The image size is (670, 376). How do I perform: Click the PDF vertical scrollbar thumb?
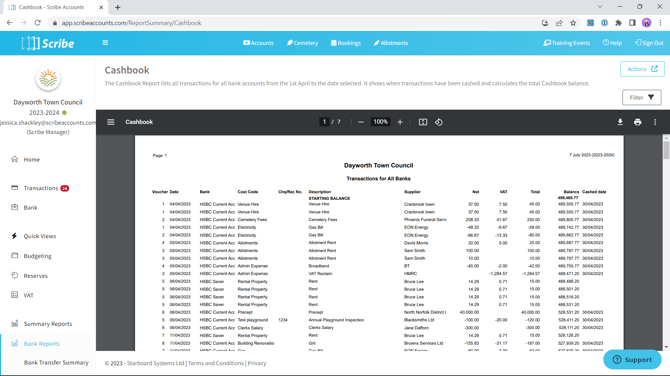(666, 150)
